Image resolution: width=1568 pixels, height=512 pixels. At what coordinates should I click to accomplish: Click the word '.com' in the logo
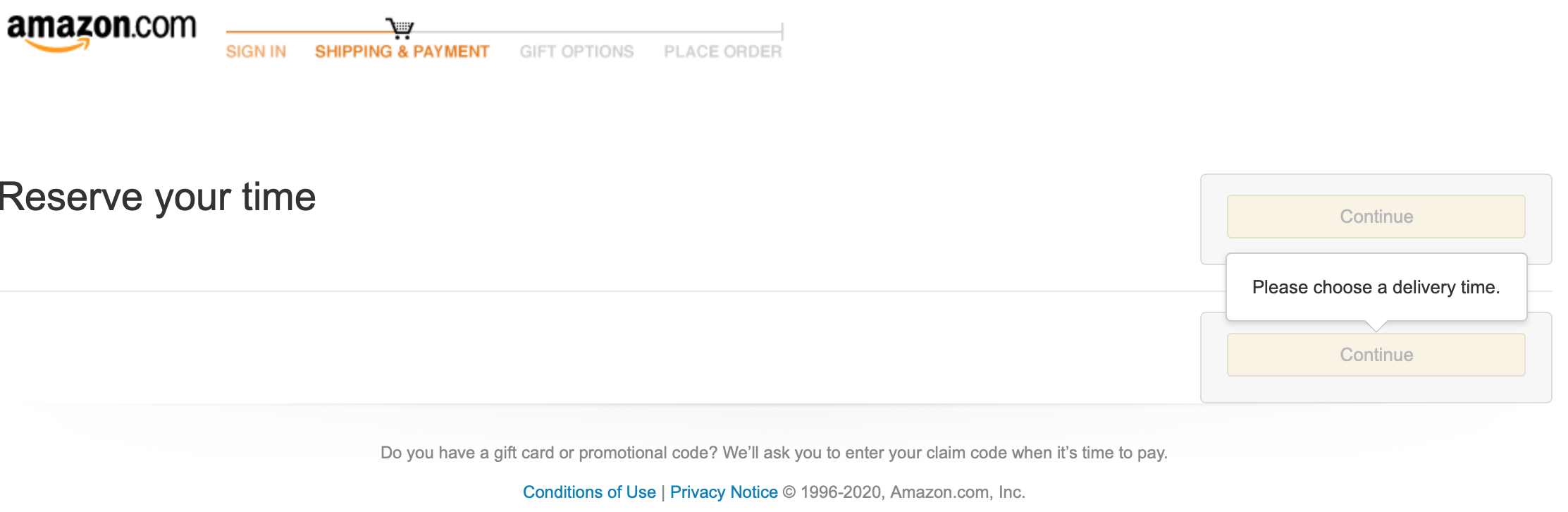(x=163, y=27)
